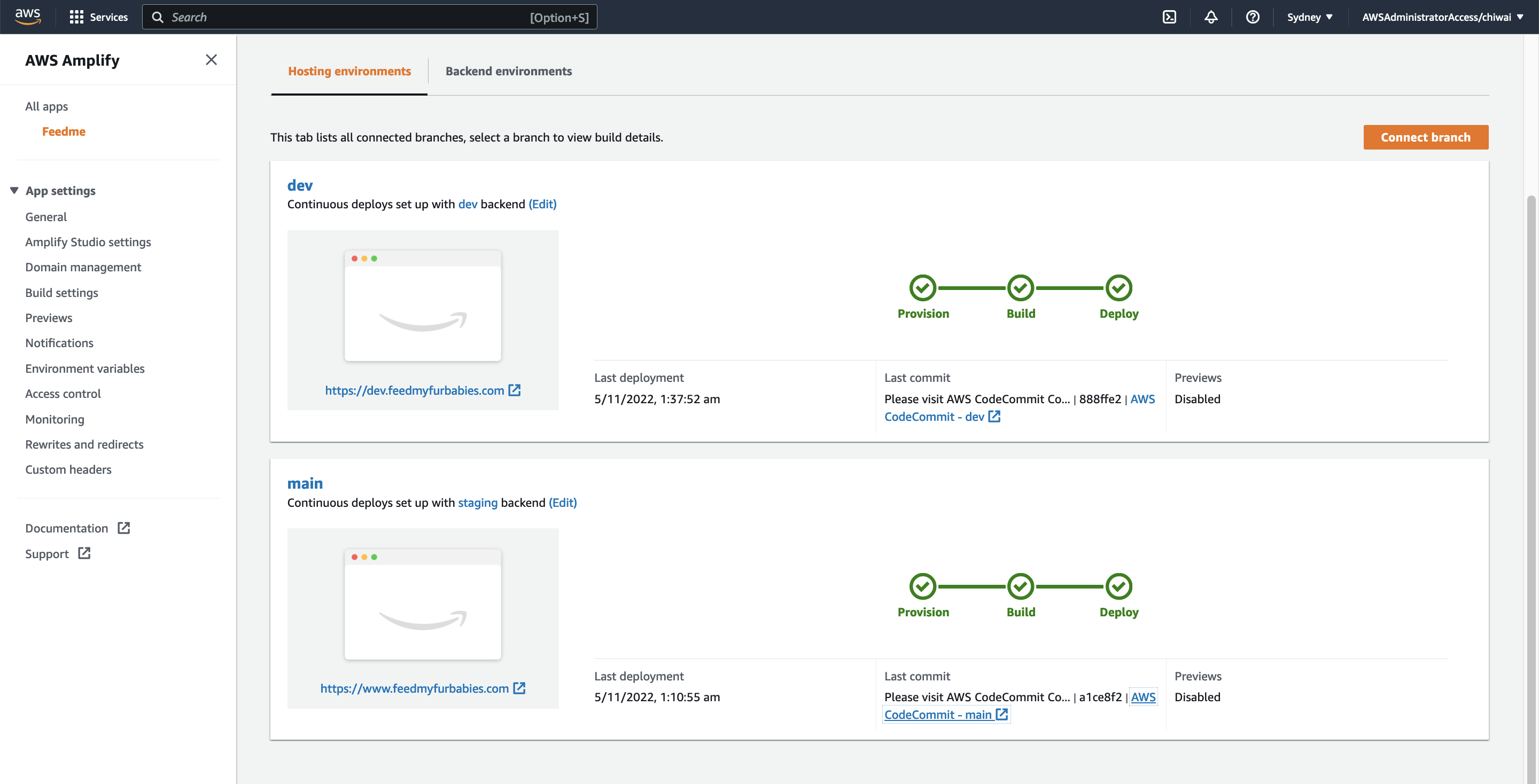This screenshot has width=1539, height=784.
Task: Click the main branch Deploy checkmark
Action: coord(1119,586)
